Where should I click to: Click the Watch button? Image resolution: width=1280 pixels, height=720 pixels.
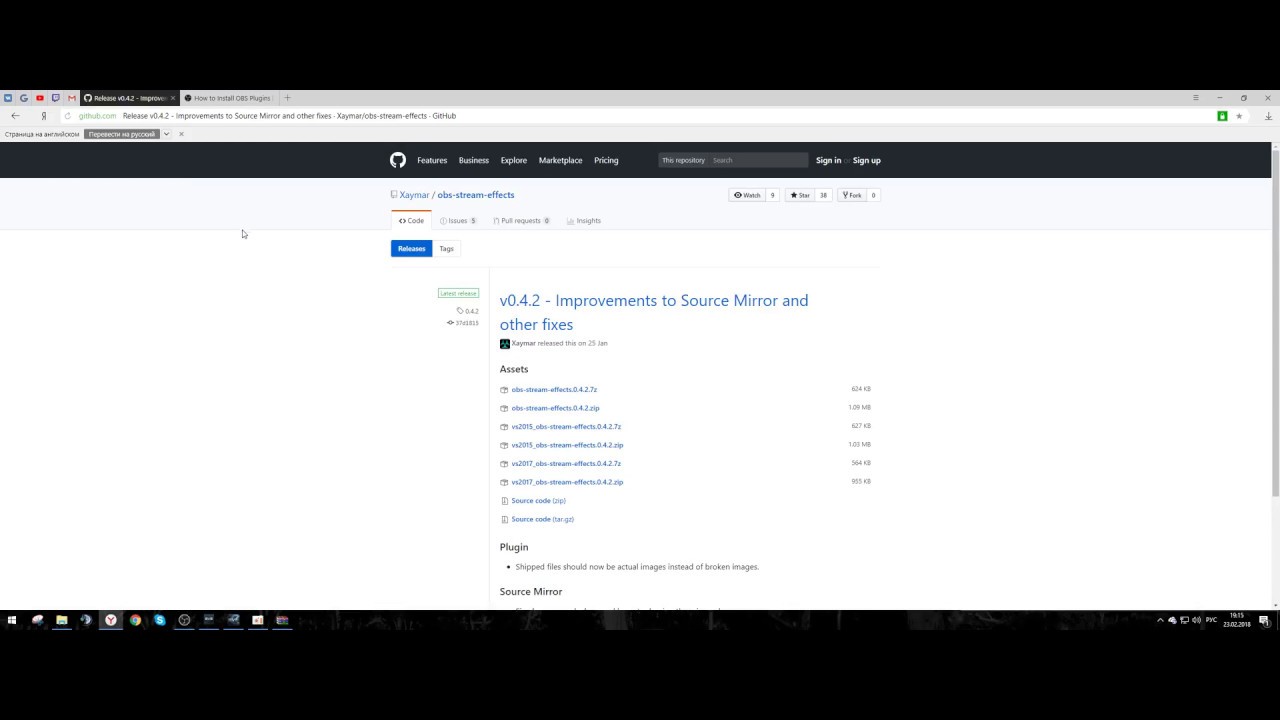click(747, 195)
